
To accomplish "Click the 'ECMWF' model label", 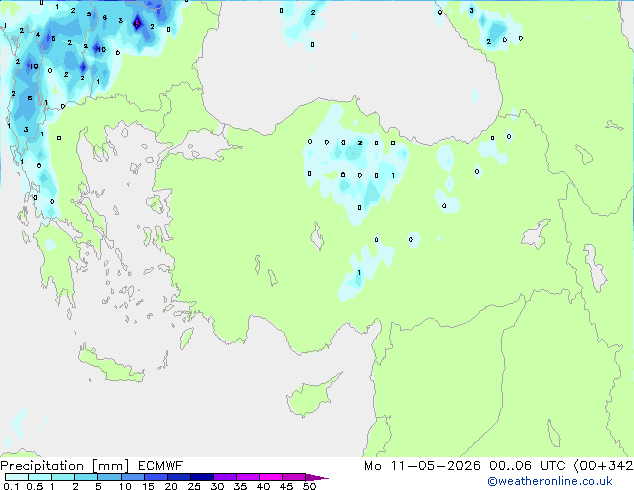I will 161,466.
